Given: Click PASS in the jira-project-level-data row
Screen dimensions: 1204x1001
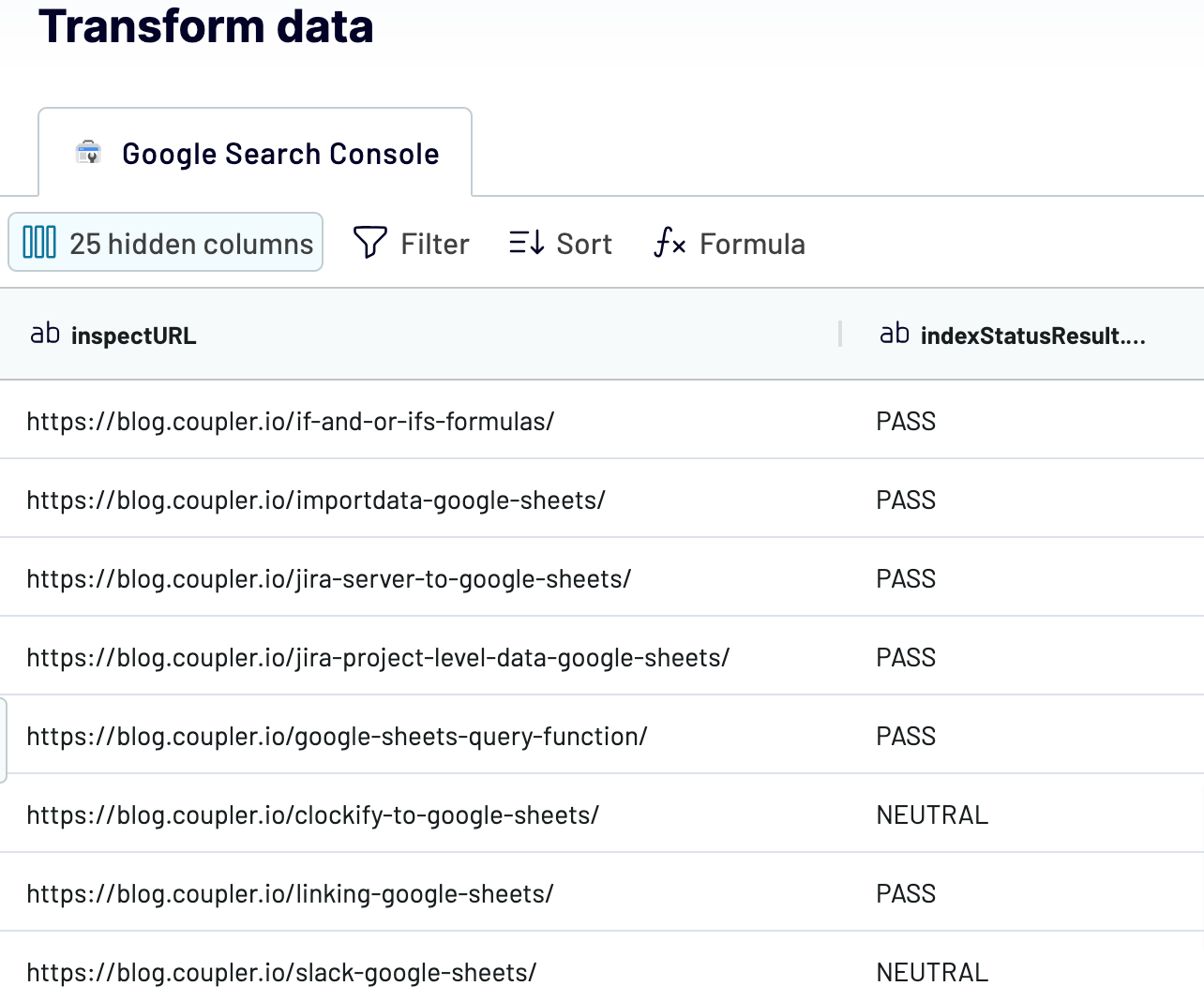Looking at the screenshot, I should click(906, 657).
